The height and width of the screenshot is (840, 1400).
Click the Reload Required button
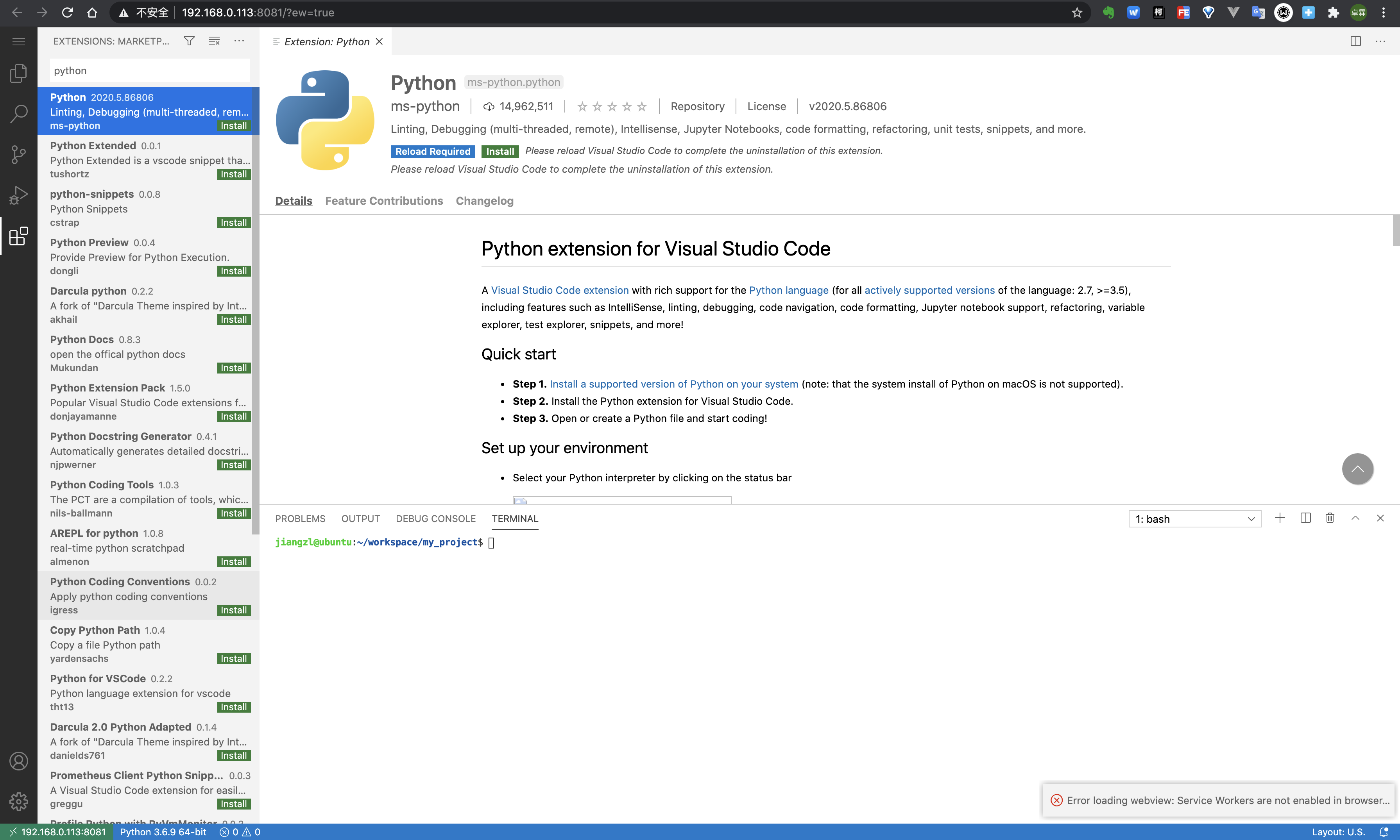click(x=433, y=151)
